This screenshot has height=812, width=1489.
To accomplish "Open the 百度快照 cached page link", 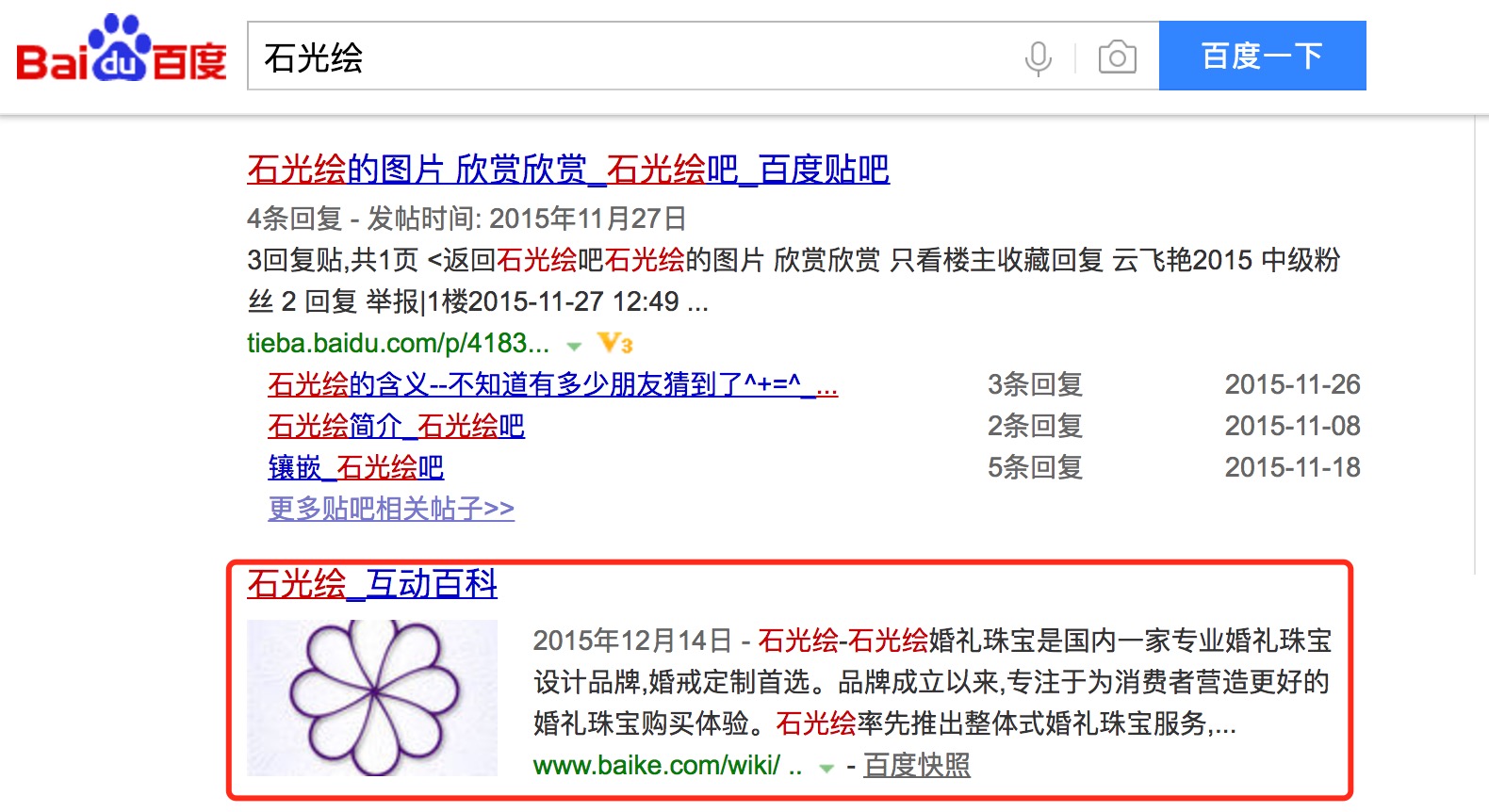I will click(916, 766).
